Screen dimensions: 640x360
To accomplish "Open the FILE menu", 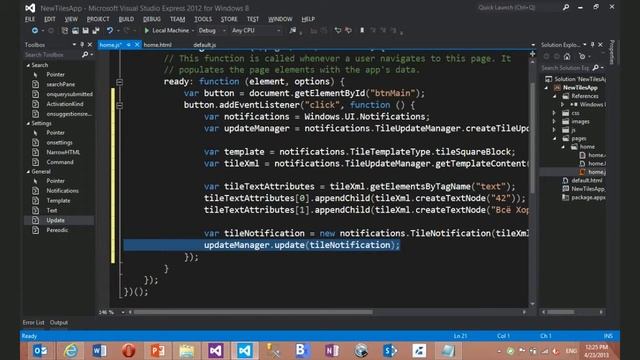I will click(30, 19).
